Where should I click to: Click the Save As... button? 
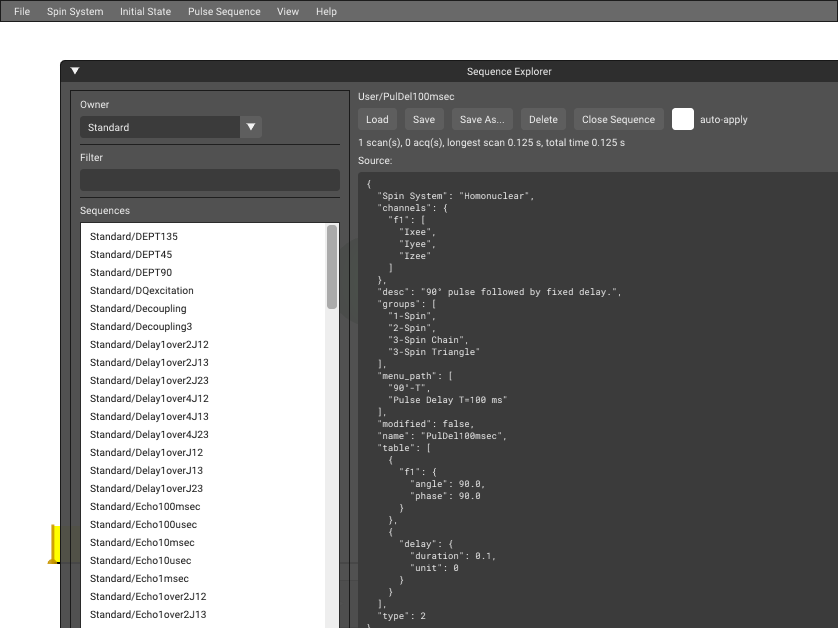pos(482,119)
